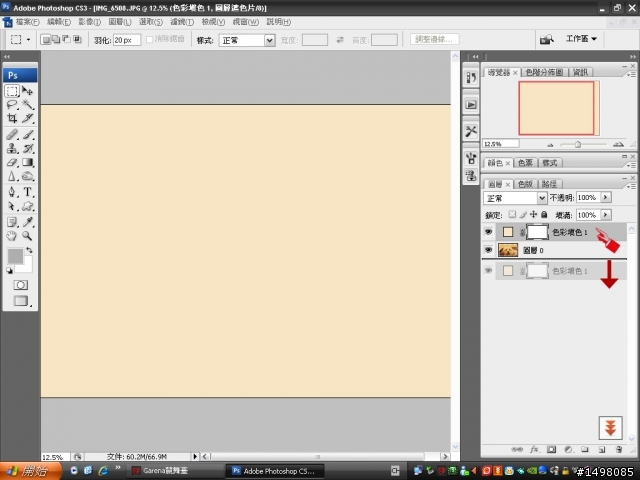
Task: Click the new adjustment layer icon
Action: [x=568, y=449]
